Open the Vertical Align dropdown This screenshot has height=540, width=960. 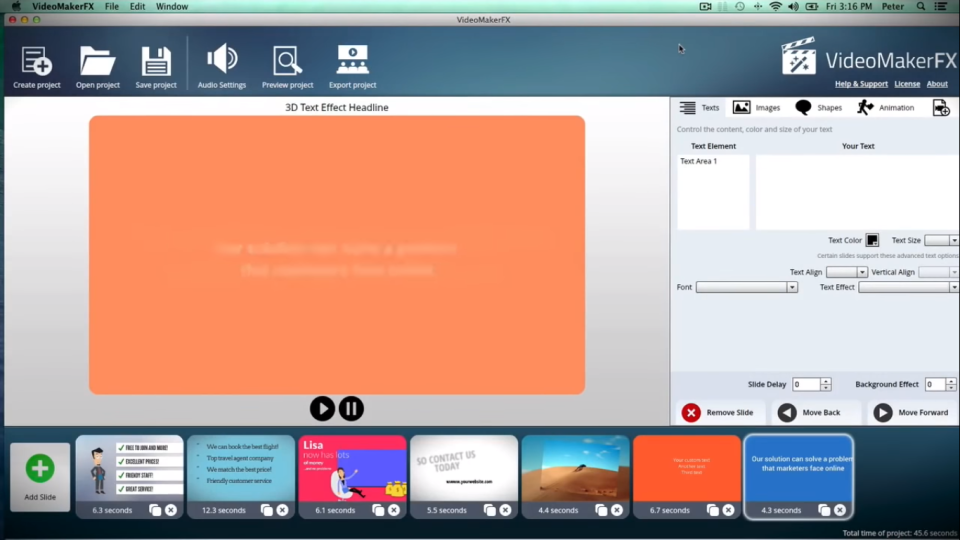click(938, 272)
